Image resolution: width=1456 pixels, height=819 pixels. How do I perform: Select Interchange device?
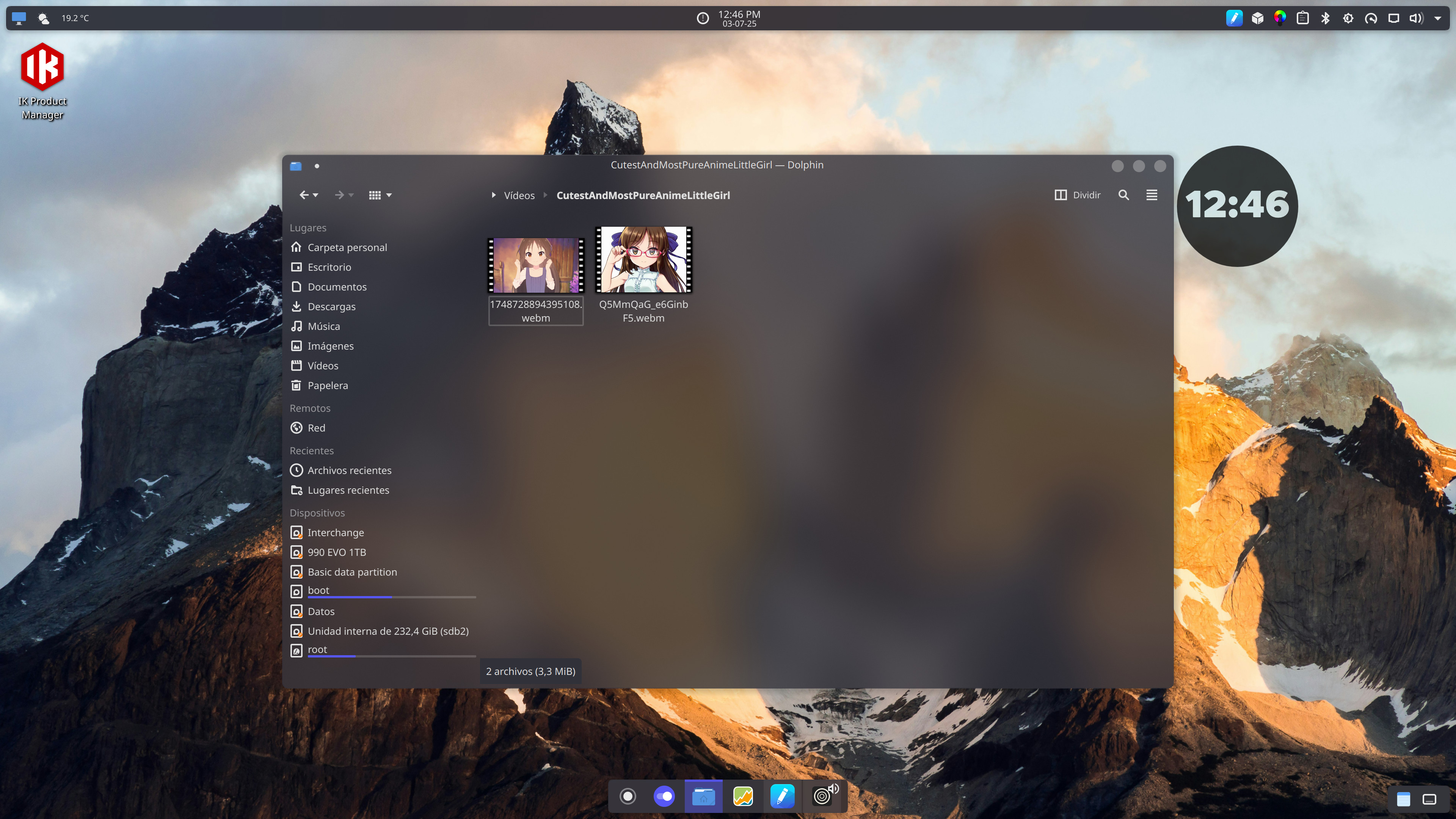pyautogui.click(x=382, y=532)
